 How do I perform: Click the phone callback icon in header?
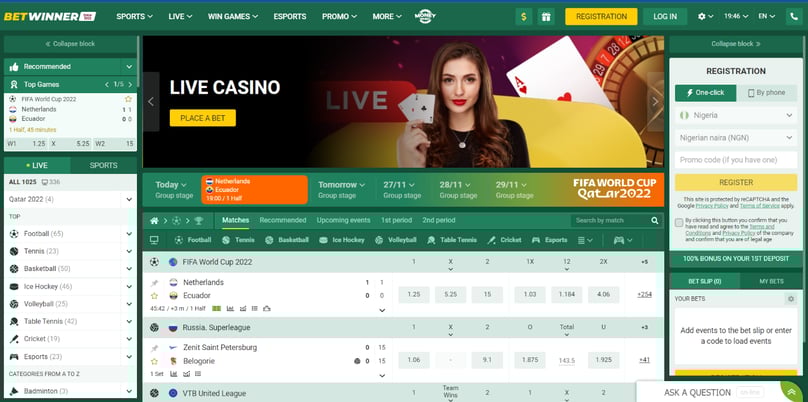pyautogui.click(x=794, y=16)
